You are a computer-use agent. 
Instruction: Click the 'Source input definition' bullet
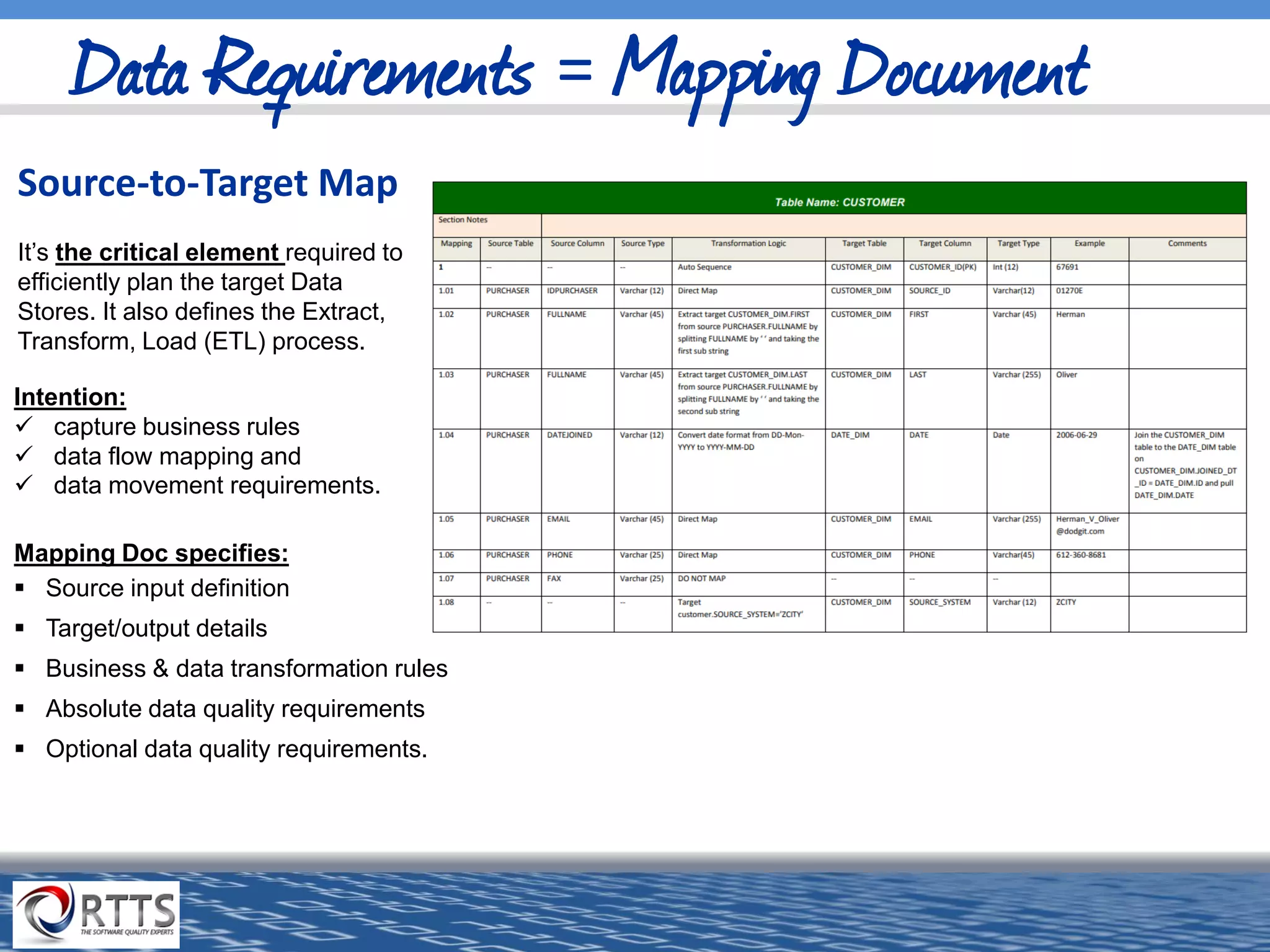coord(167,588)
